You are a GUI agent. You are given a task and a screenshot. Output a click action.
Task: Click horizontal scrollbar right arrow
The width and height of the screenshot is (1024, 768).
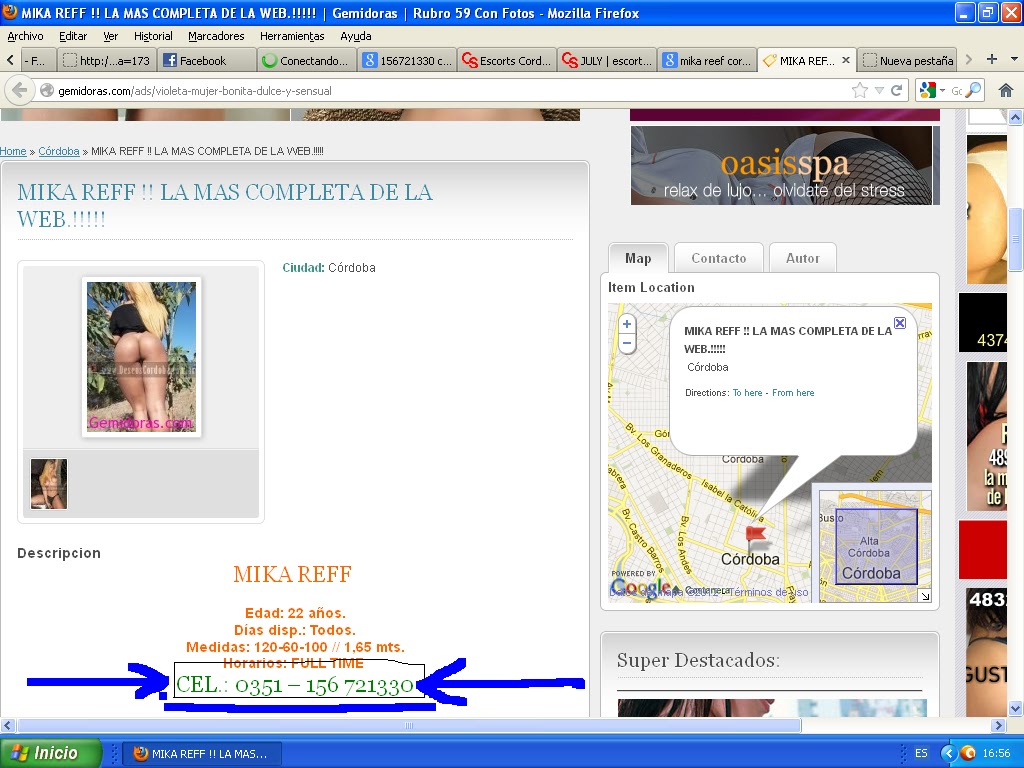tap(998, 725)
